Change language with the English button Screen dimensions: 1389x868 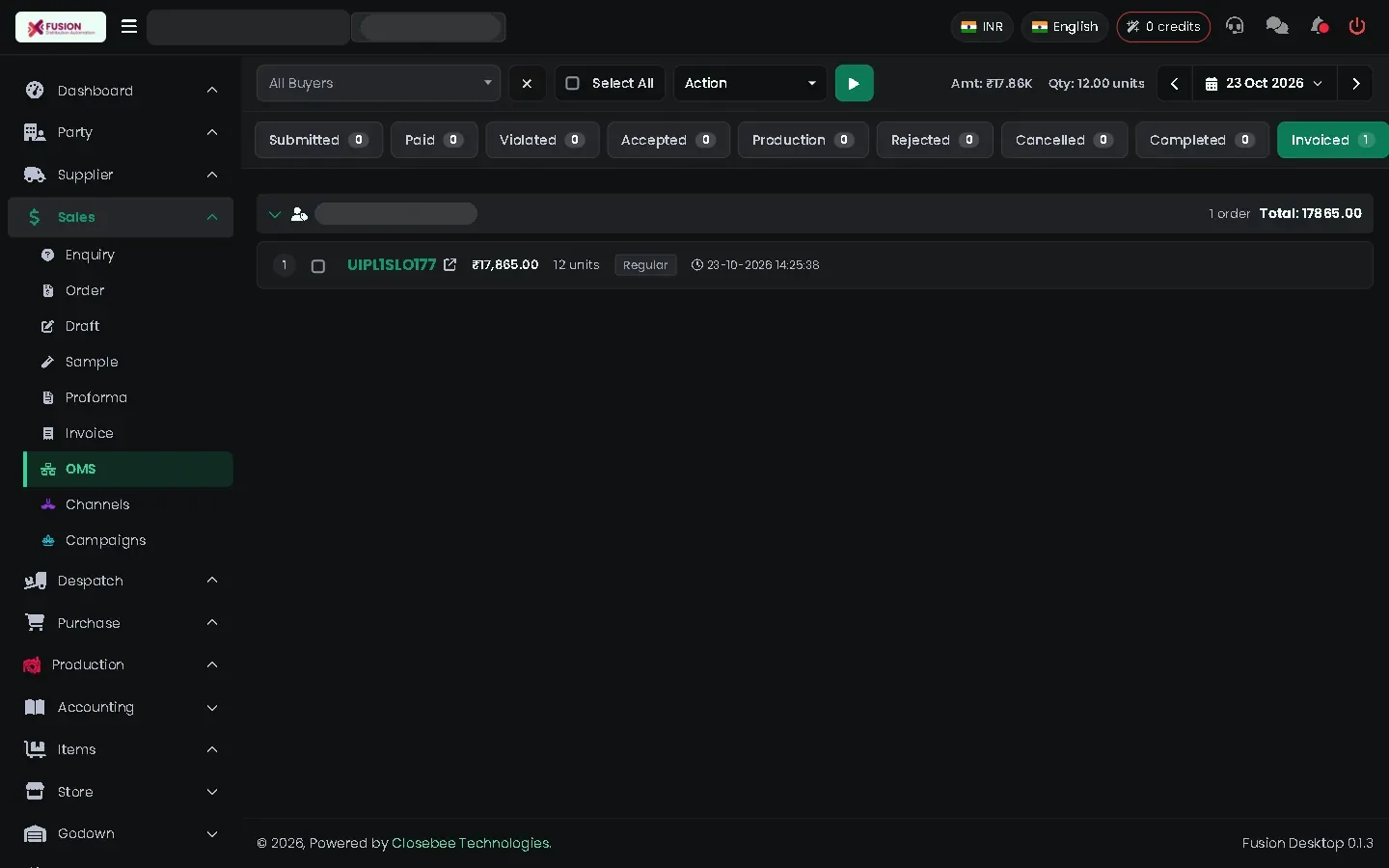pos(1065,26)
